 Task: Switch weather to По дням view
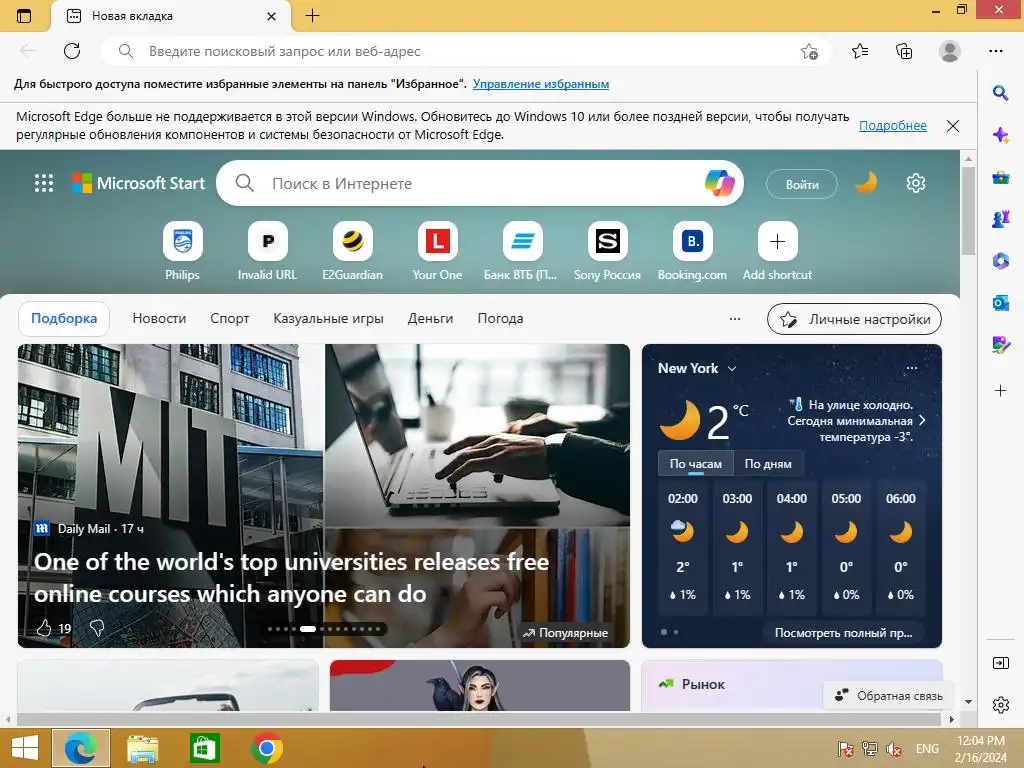coord(768,464)
